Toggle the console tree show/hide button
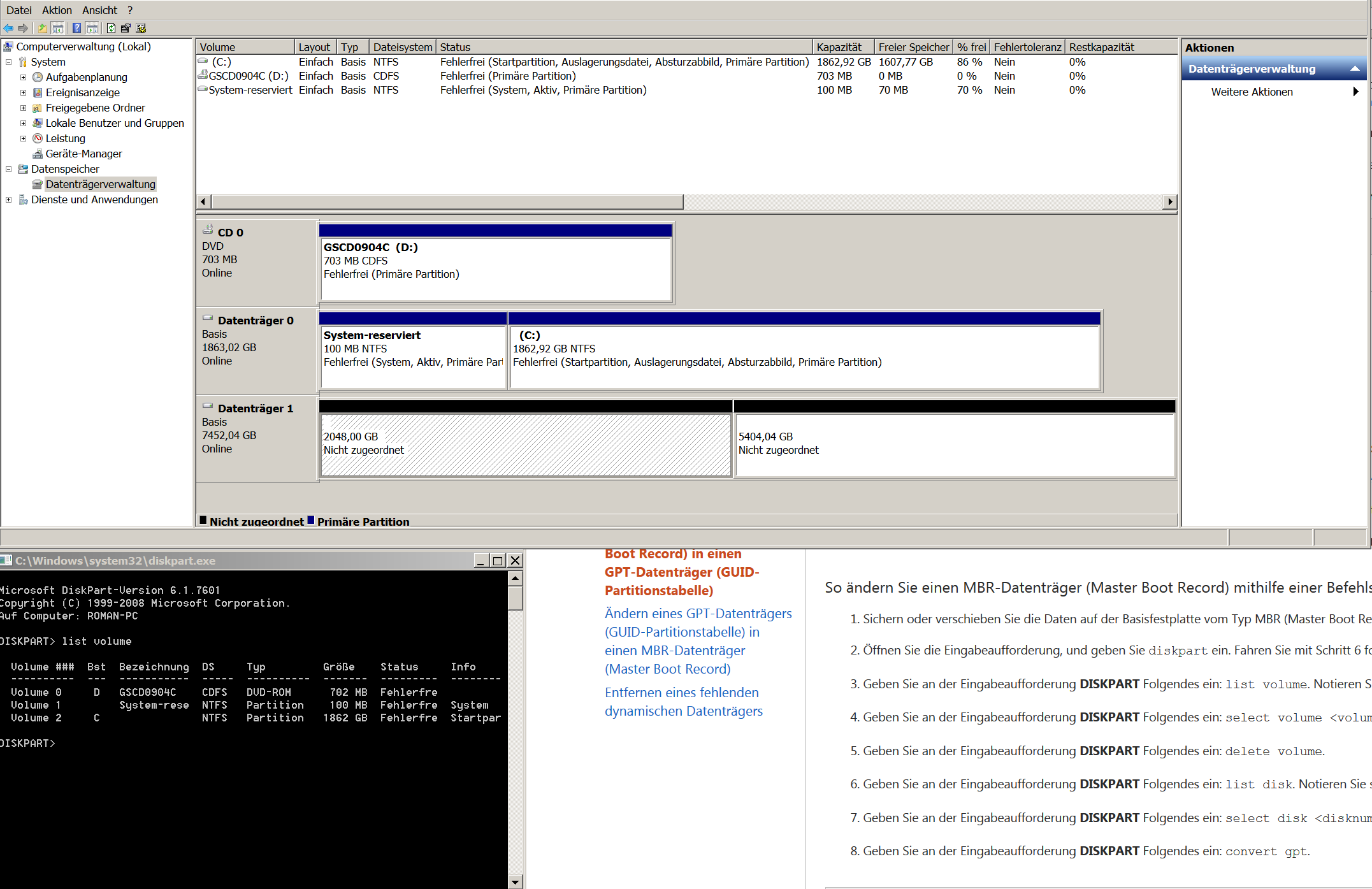This screenshot has height=889, width=1372. [x=58, y=28]
